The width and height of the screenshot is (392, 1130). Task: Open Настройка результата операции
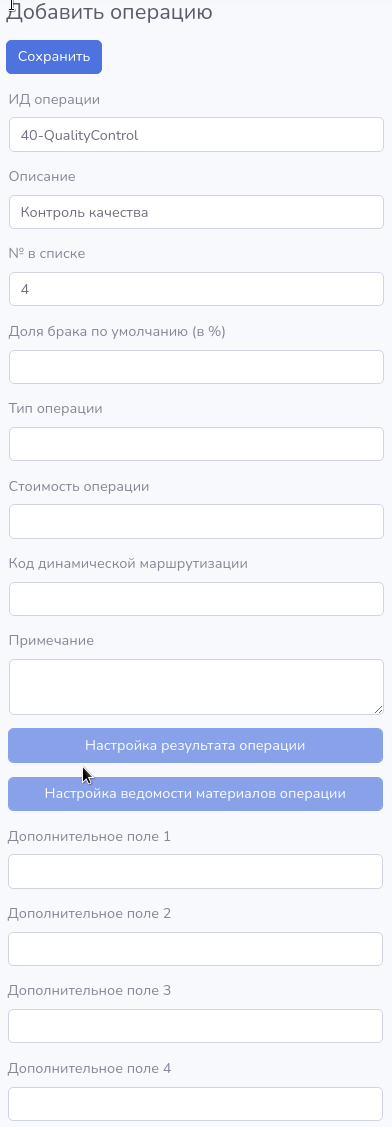tap(195, 745)
